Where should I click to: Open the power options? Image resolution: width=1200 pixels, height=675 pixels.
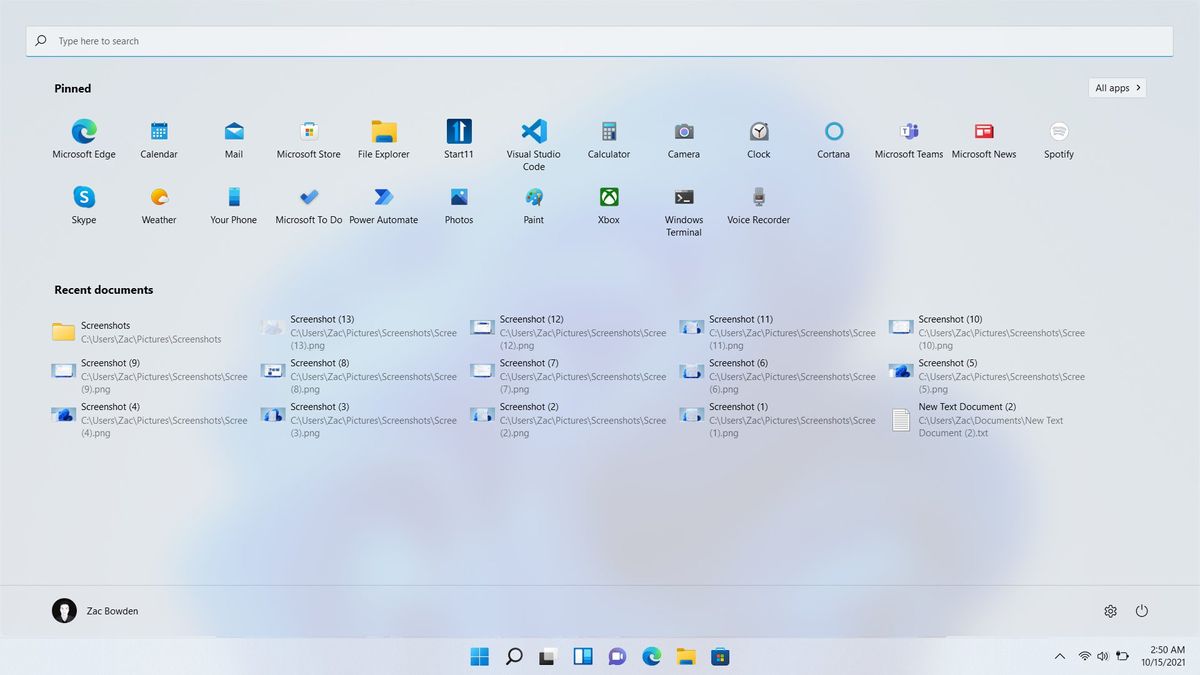click(x=1142, y=611)
